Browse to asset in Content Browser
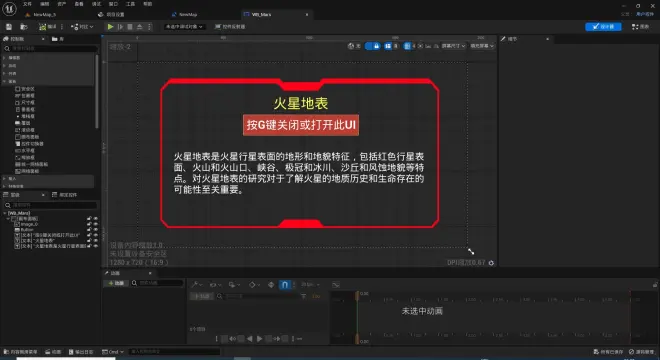Image resolution: width=660 pixels, height=360 pixels. click(24, 27)
